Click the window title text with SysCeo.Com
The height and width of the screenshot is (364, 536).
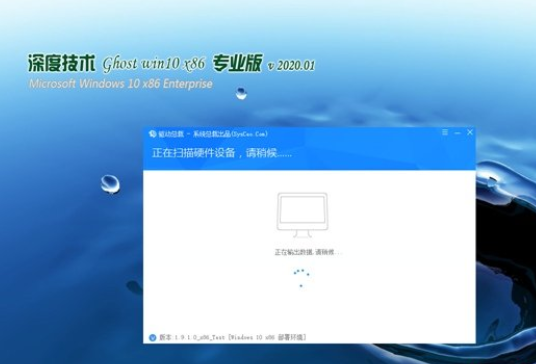click(212, 134)
